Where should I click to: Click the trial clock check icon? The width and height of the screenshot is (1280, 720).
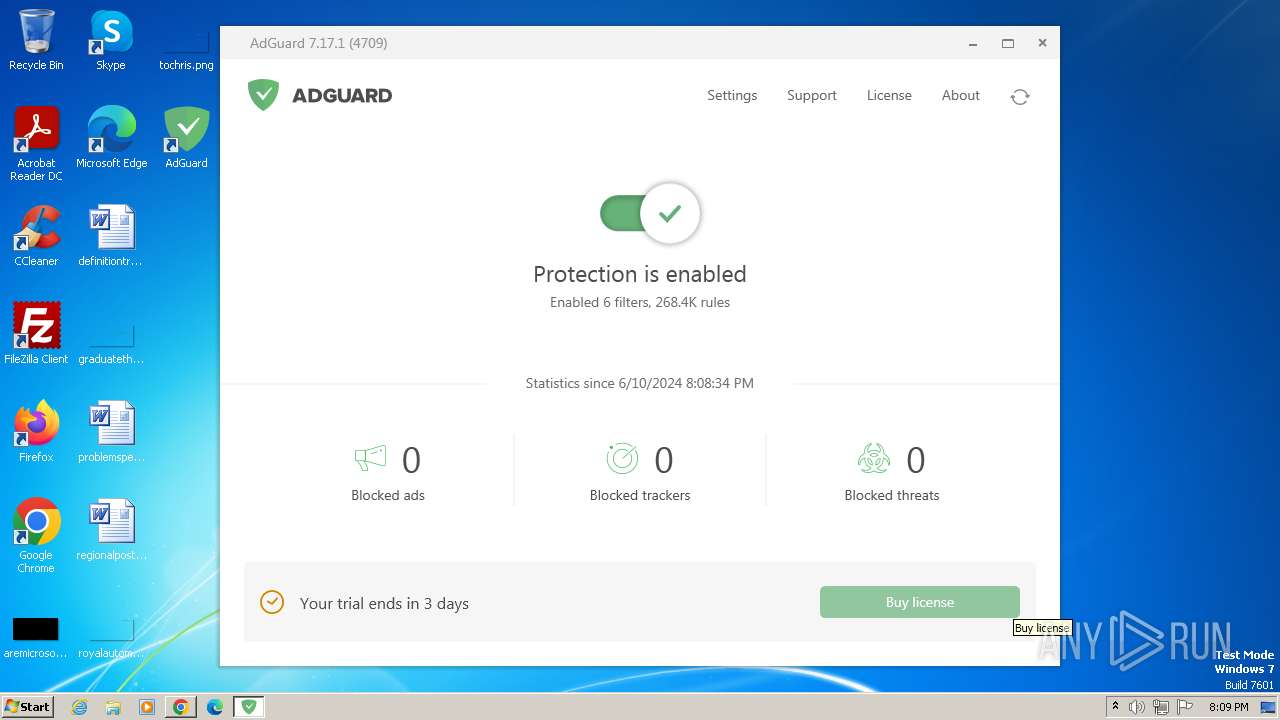pos(272,602)
